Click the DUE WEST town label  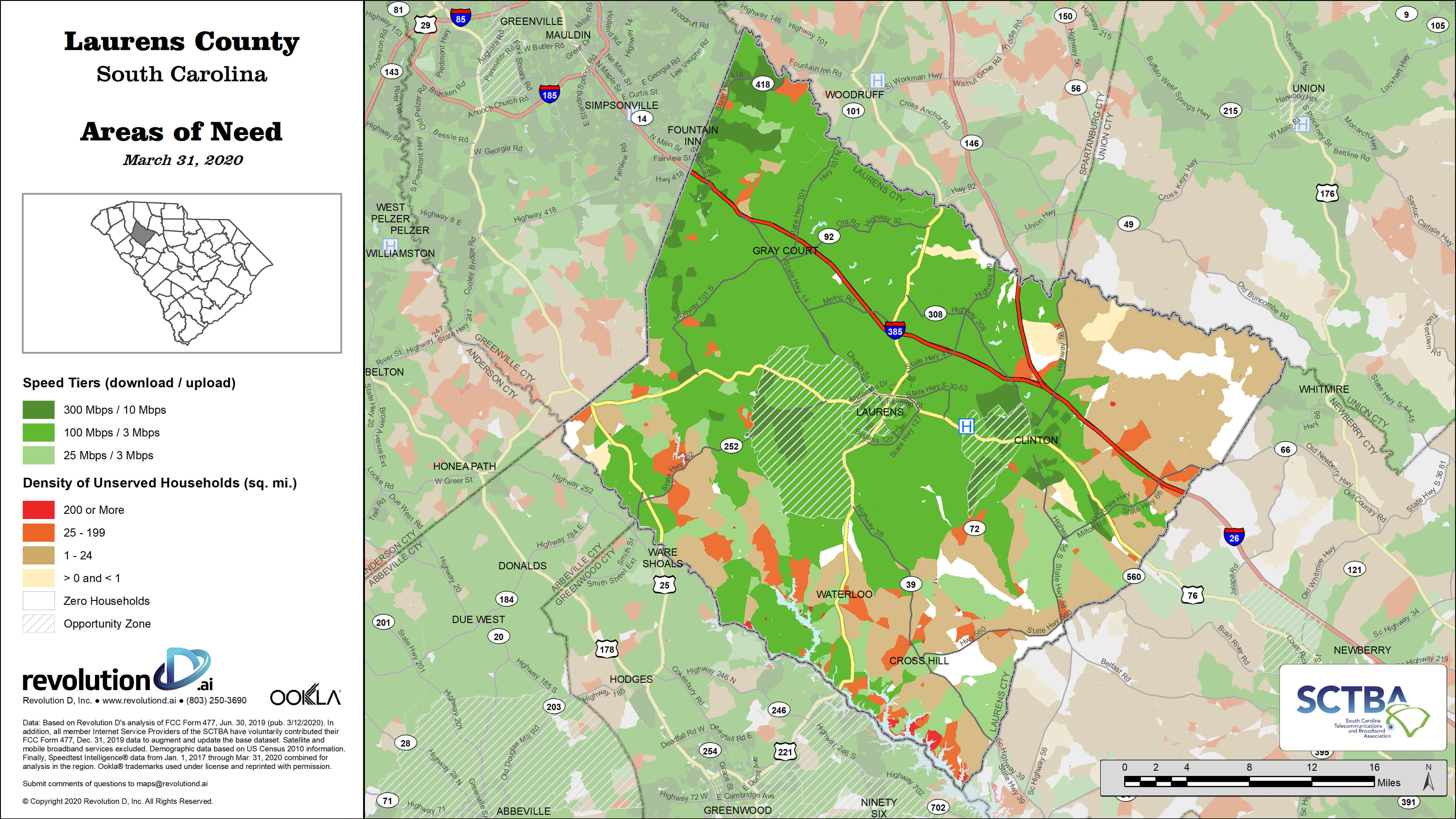point(478,619)
